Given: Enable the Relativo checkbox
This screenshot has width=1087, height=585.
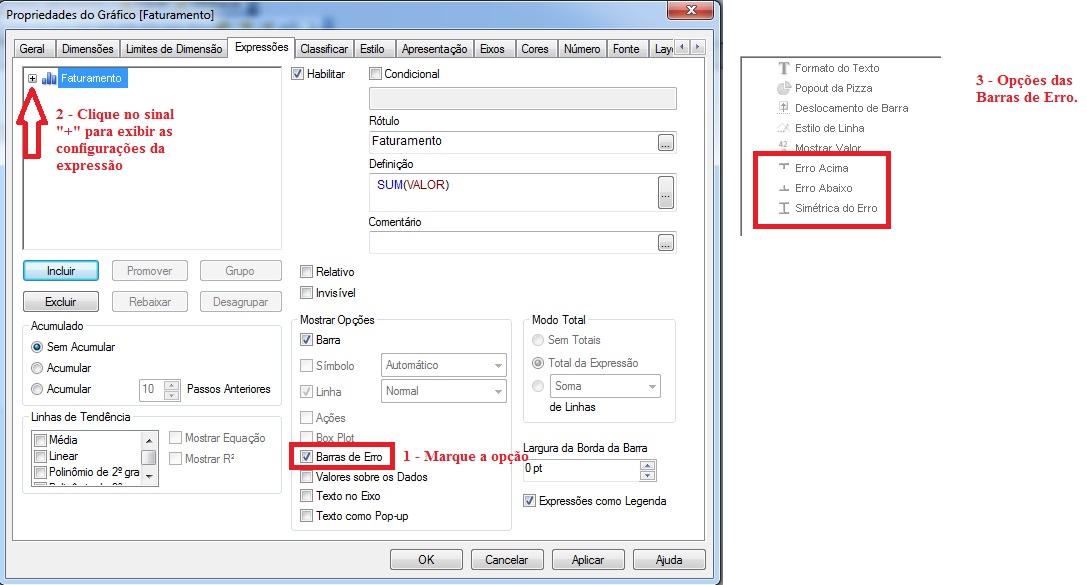Looking at the screenshot, I should coord(307,272).
